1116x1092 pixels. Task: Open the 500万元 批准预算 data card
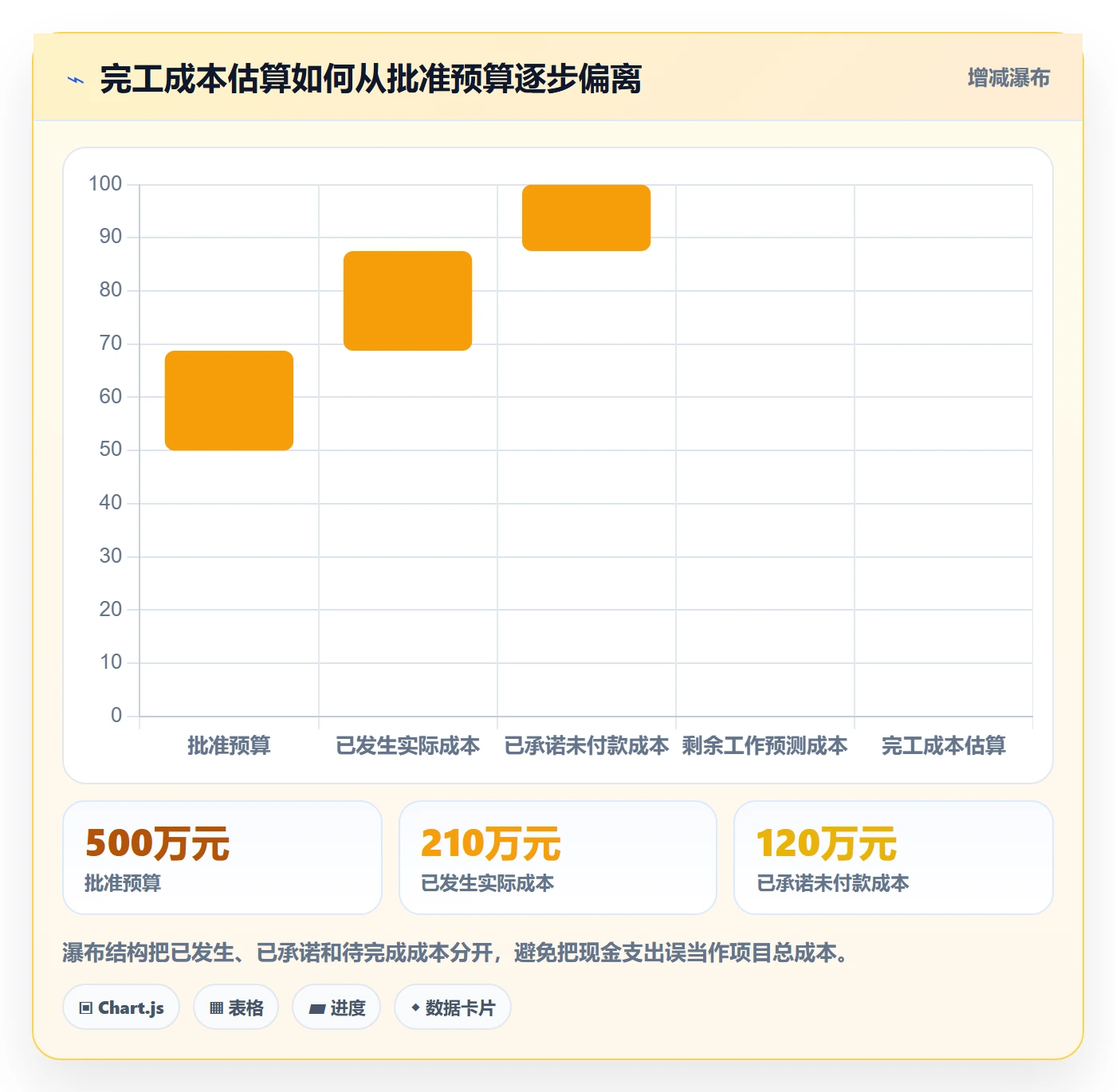(222, 858)
